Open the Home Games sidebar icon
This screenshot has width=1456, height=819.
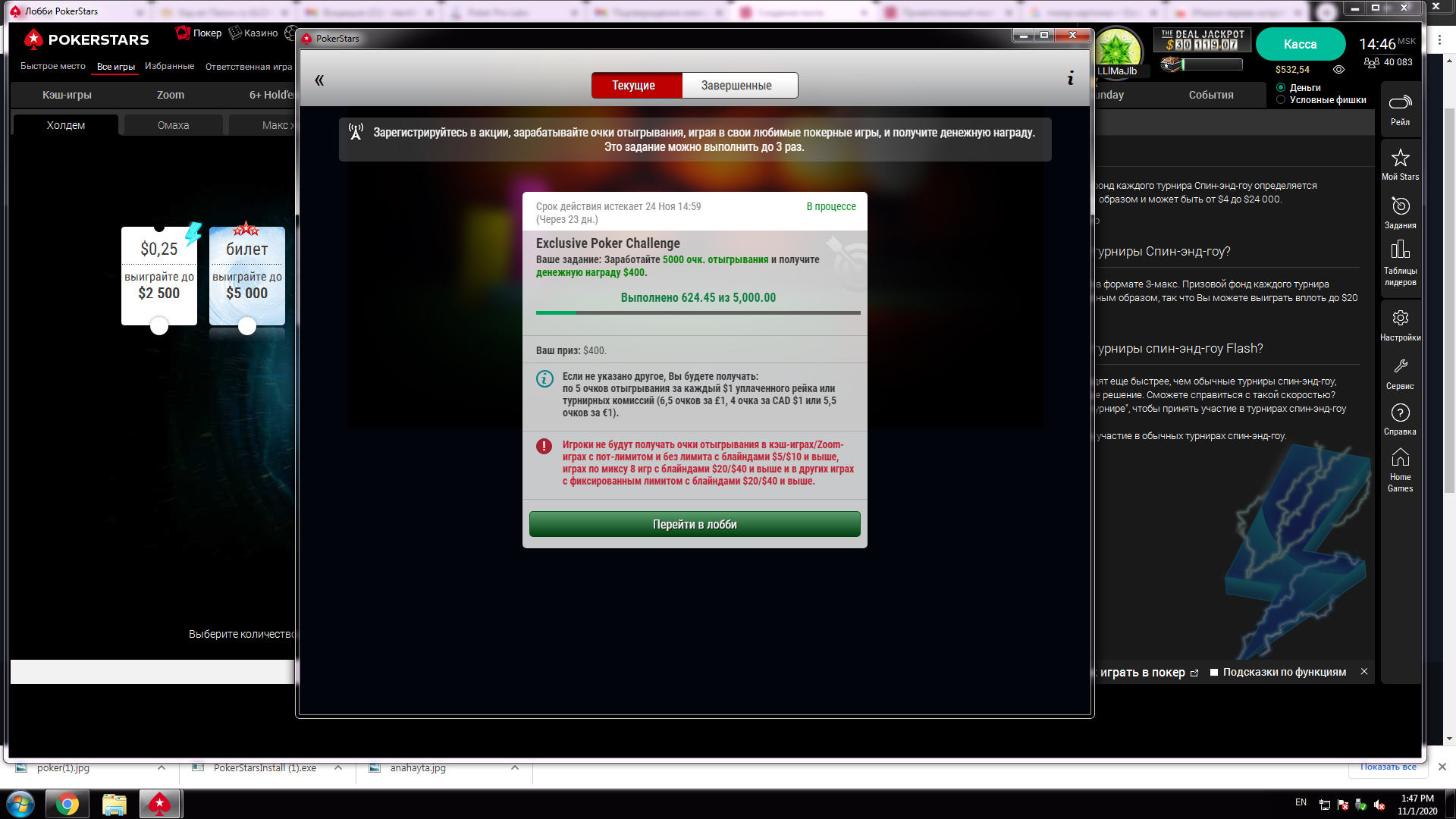[1400, 470]
